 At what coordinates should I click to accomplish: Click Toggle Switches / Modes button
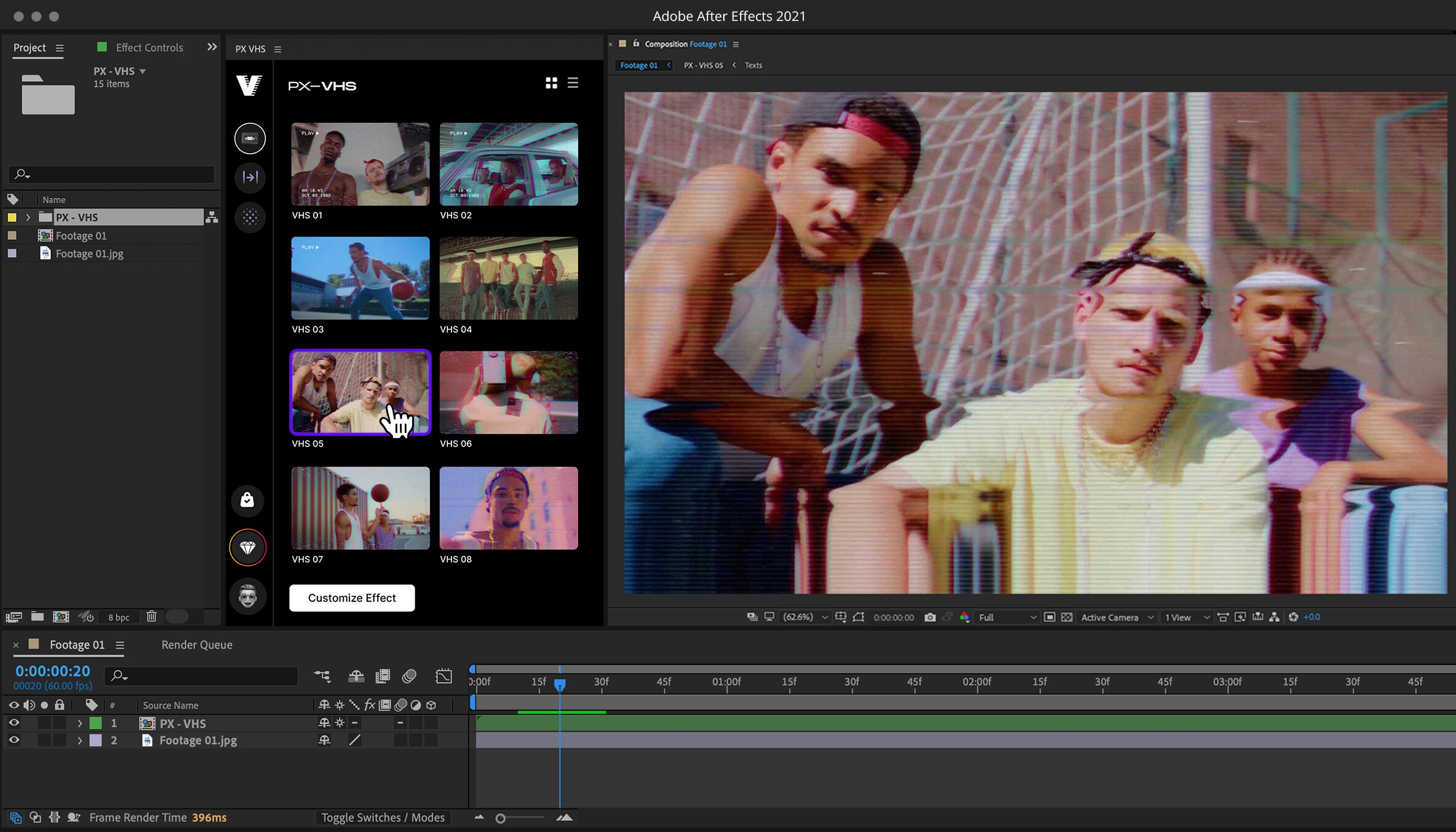(383, 817)
